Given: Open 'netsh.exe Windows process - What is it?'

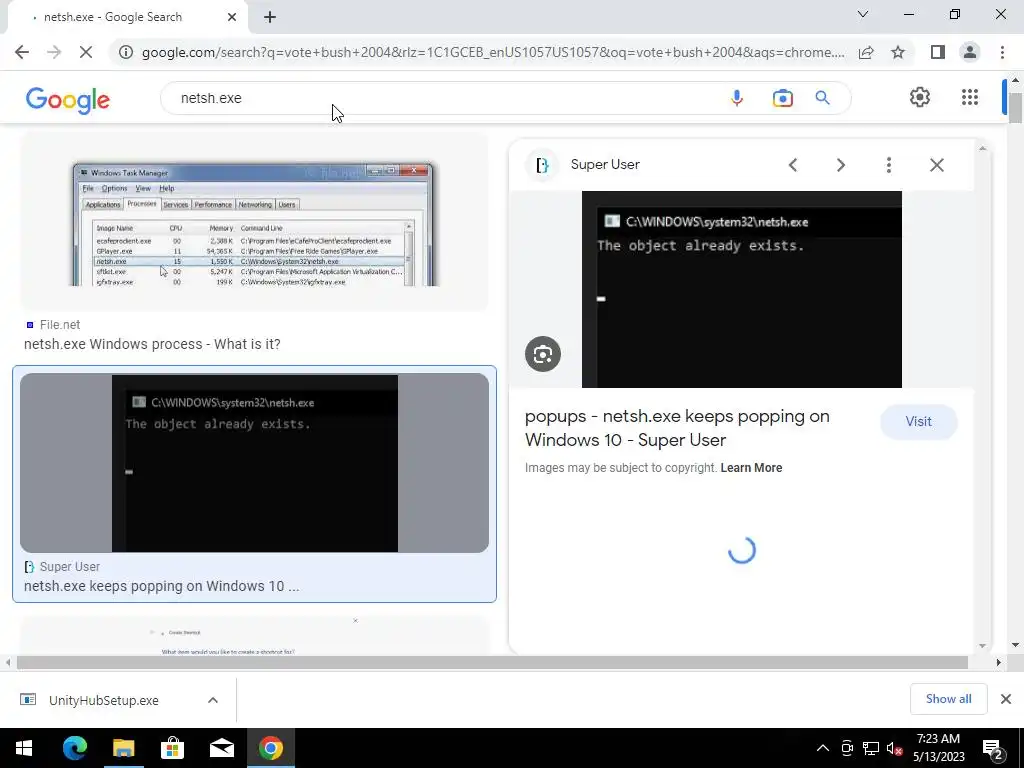Looking at the screenshot, I should click(152, 344).
